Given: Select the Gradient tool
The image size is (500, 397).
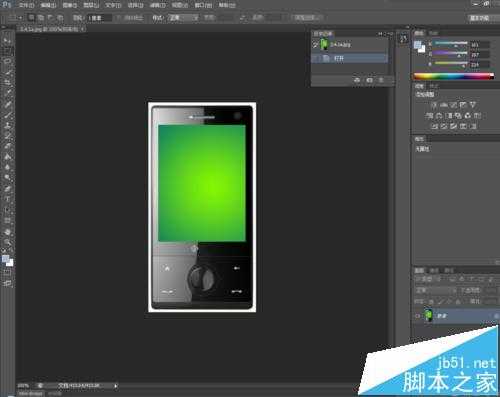Looking at the screenshot, I should [7, 157].
